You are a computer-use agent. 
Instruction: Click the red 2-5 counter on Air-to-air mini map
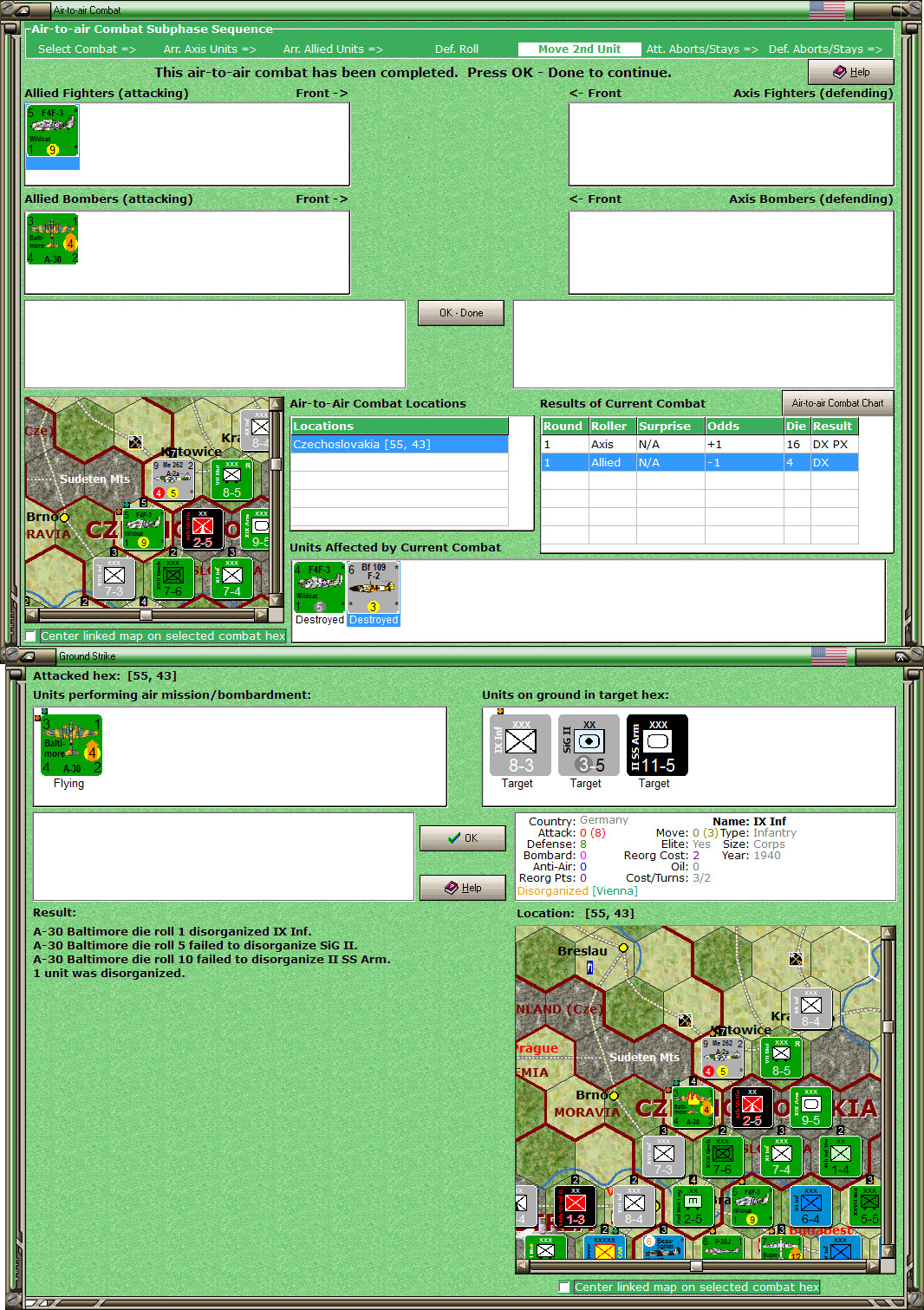click(x=203, y=529)
